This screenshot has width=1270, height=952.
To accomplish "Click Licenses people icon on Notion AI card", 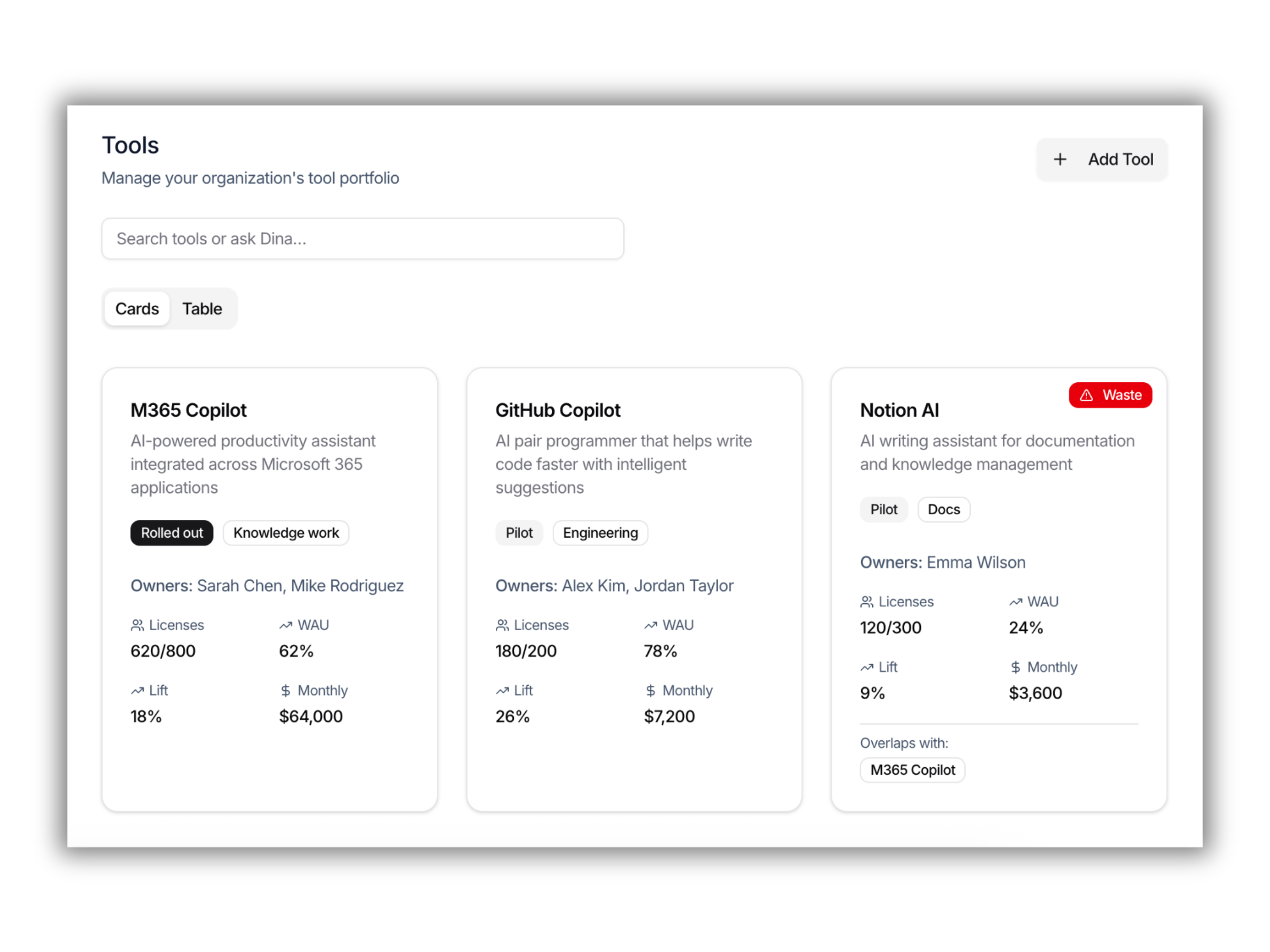I will 867,601.
